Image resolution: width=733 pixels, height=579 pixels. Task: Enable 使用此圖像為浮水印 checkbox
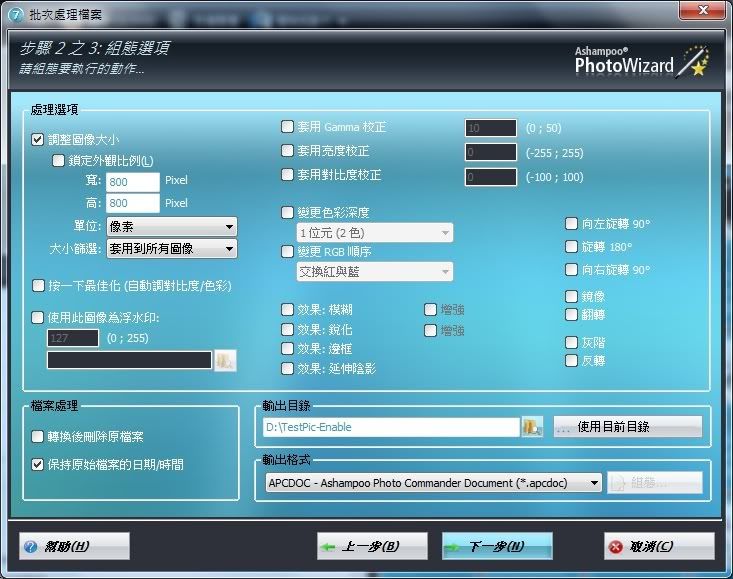pos(37,318)
